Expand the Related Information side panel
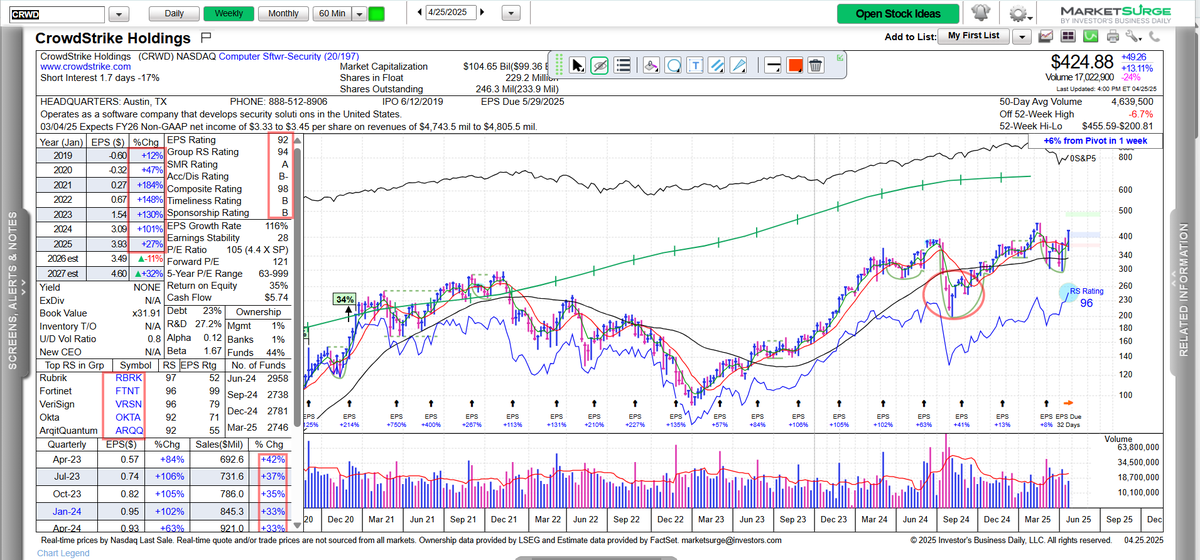Screen dimensions: 1200x560 pos(1184,290)
